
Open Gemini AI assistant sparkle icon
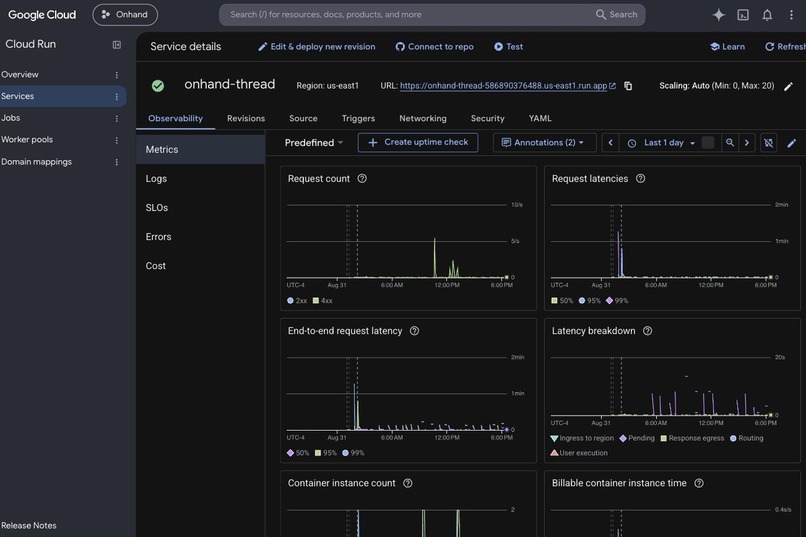(x=719, y=15)
